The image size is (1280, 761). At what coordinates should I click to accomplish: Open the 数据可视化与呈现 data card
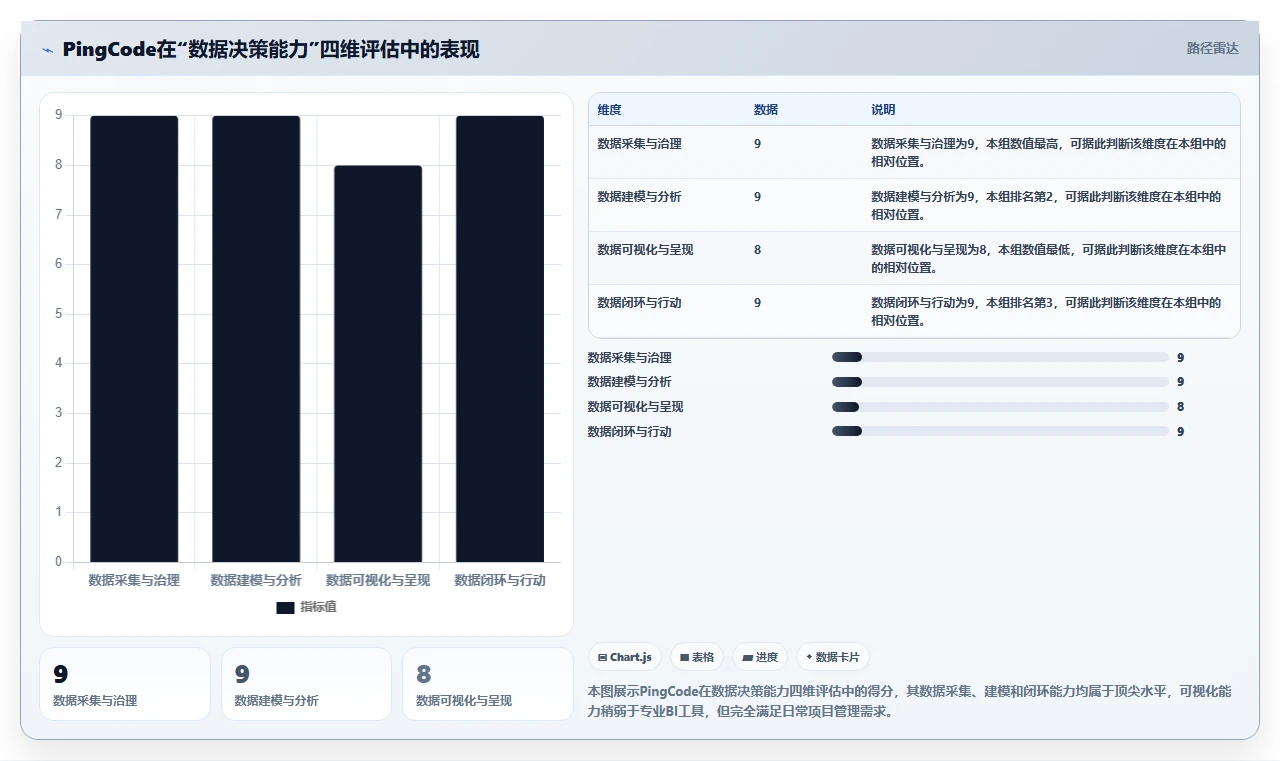pos(487,684)
